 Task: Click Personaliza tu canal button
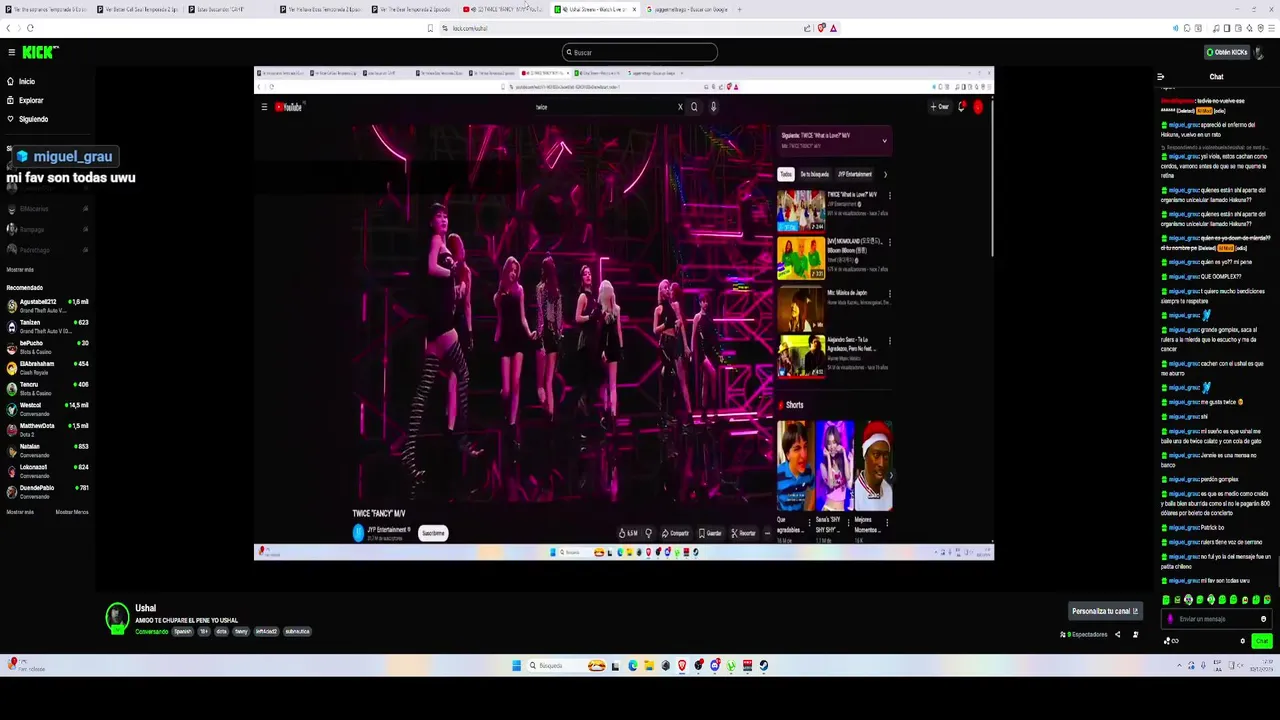1105,611
